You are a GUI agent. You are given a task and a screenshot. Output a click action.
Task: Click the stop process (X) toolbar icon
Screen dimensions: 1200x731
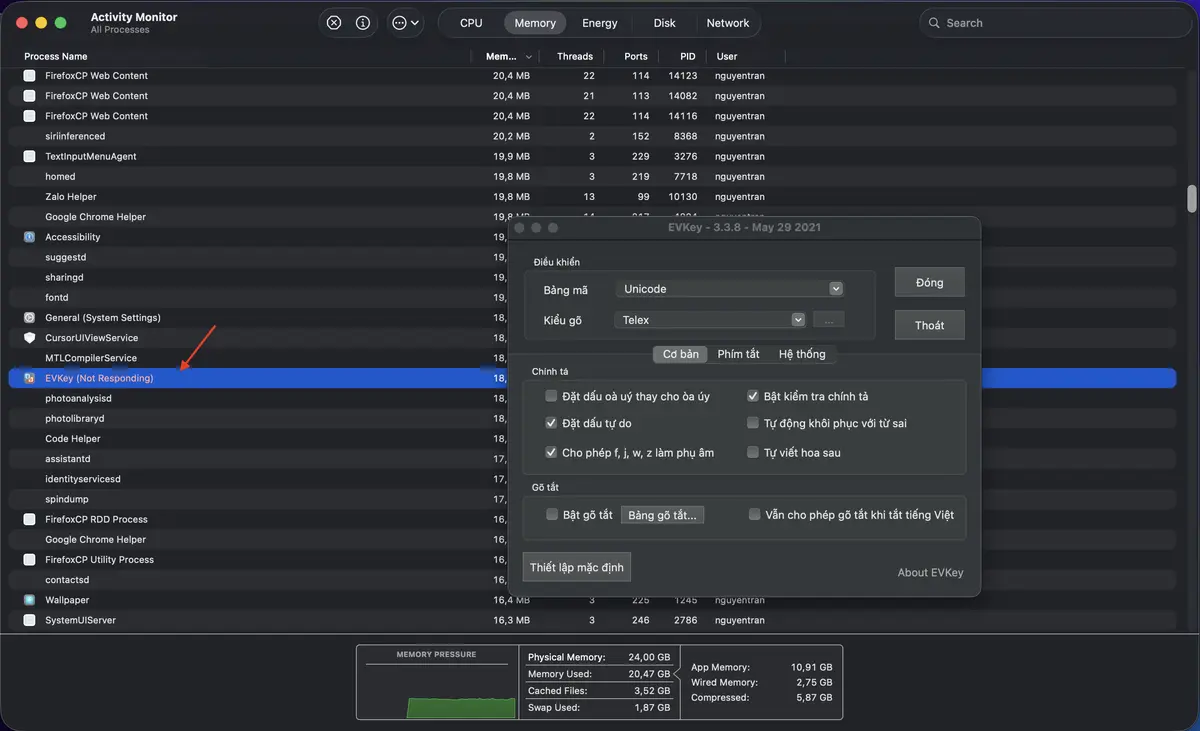[334, 23]
